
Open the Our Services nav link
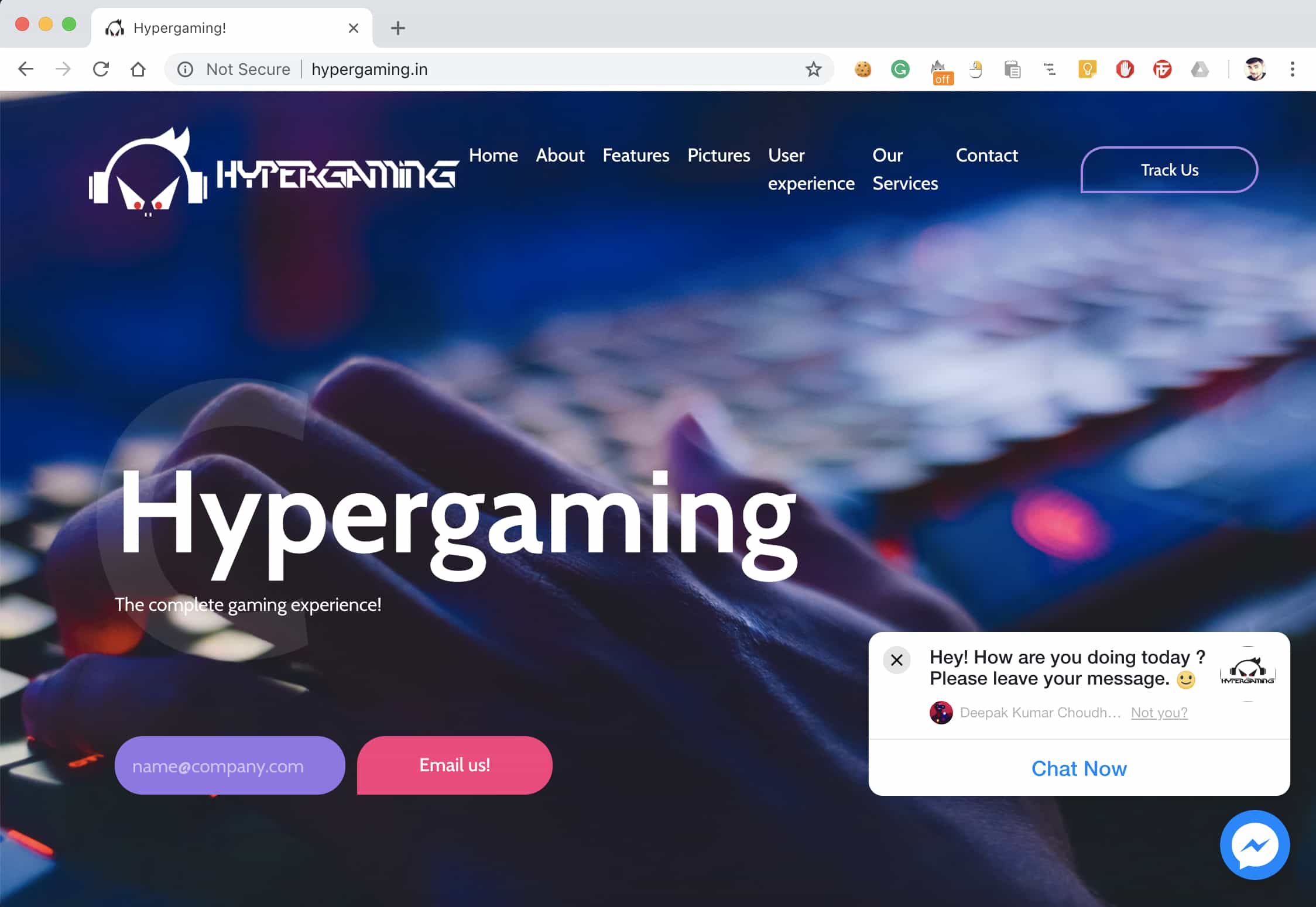point(905,169)
